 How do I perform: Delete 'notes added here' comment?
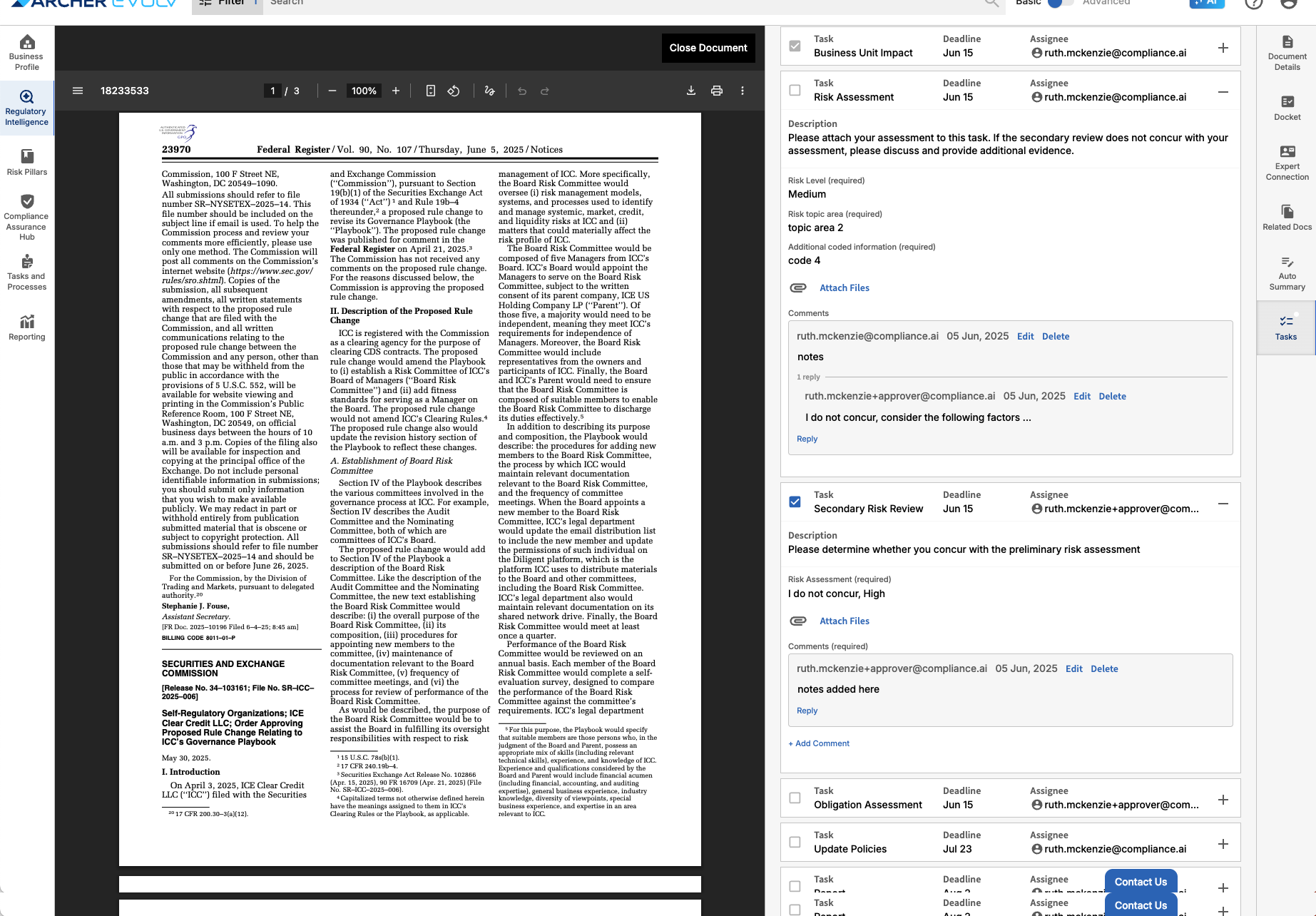[x=1104, y=668]
